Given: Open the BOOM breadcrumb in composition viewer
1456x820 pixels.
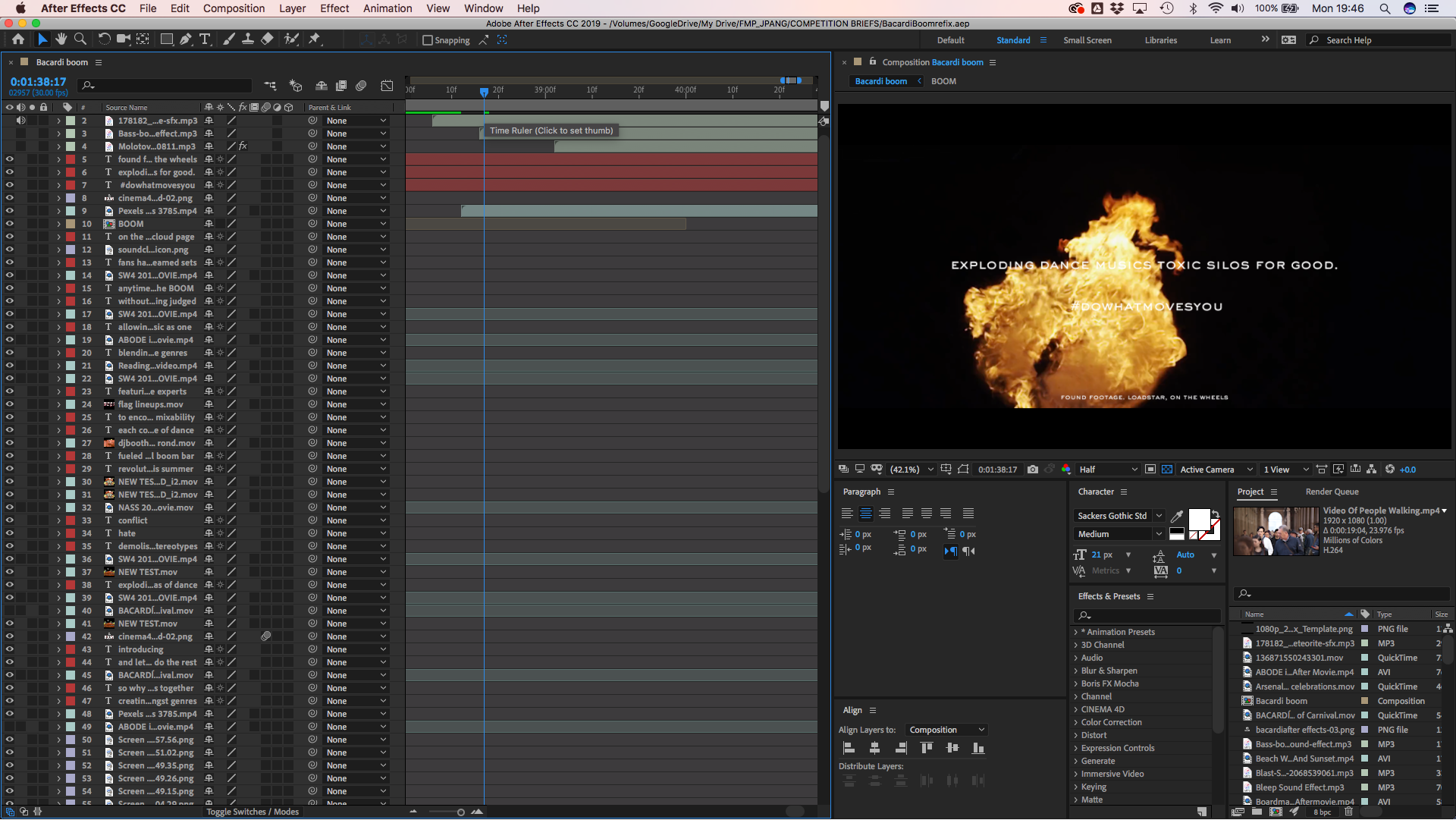Looking at the screenshot, I should coord(943,81).
